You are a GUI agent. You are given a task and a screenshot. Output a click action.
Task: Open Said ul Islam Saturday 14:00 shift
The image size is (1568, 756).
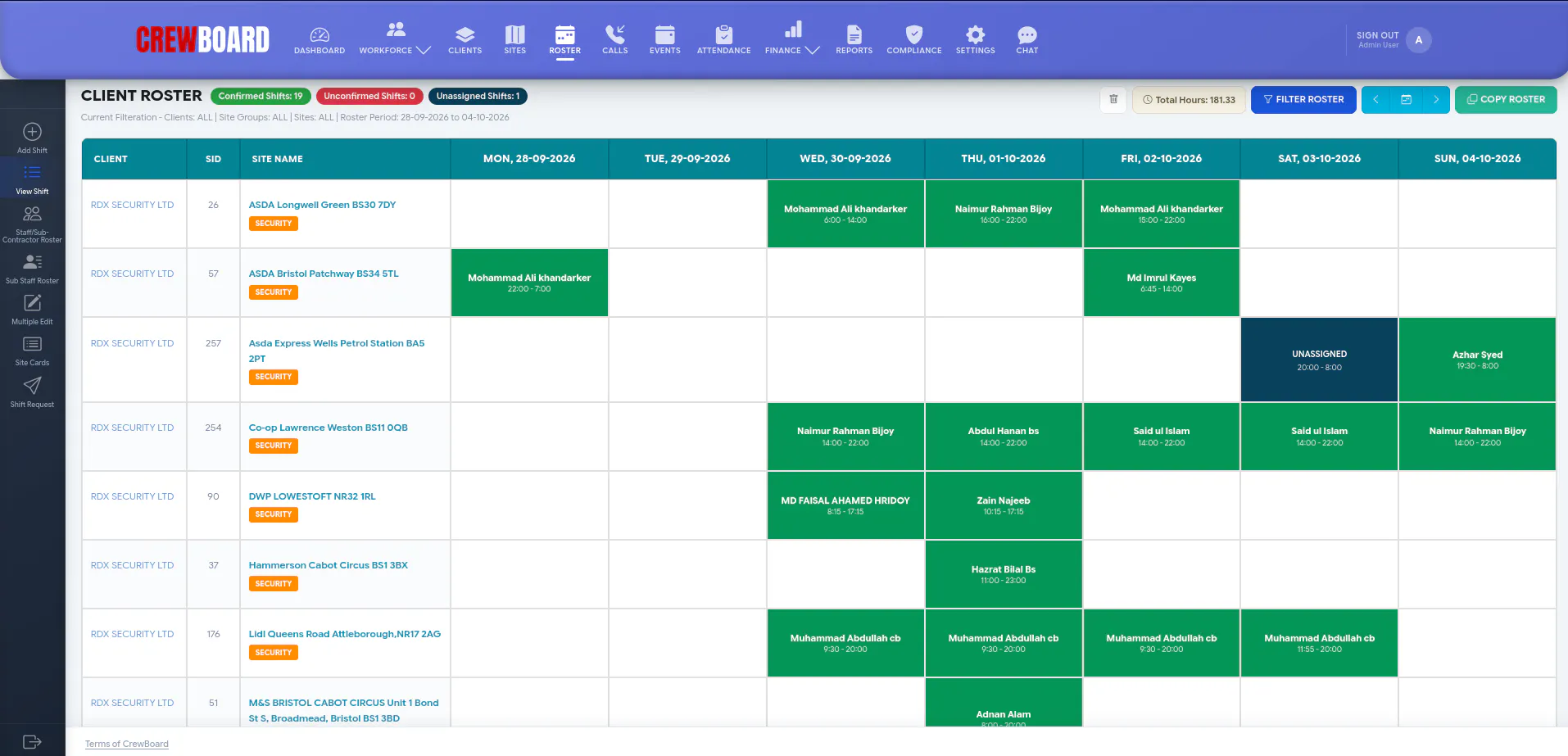[1319, 437]
